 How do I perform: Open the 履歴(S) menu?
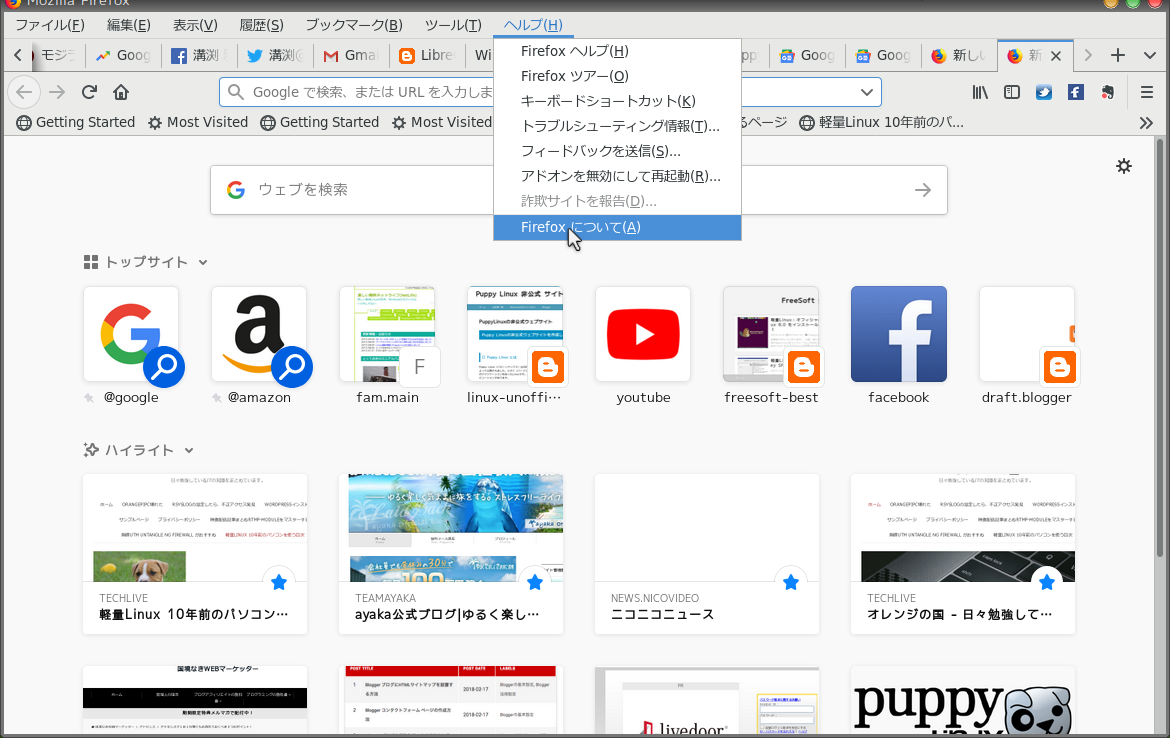point(261,25)
